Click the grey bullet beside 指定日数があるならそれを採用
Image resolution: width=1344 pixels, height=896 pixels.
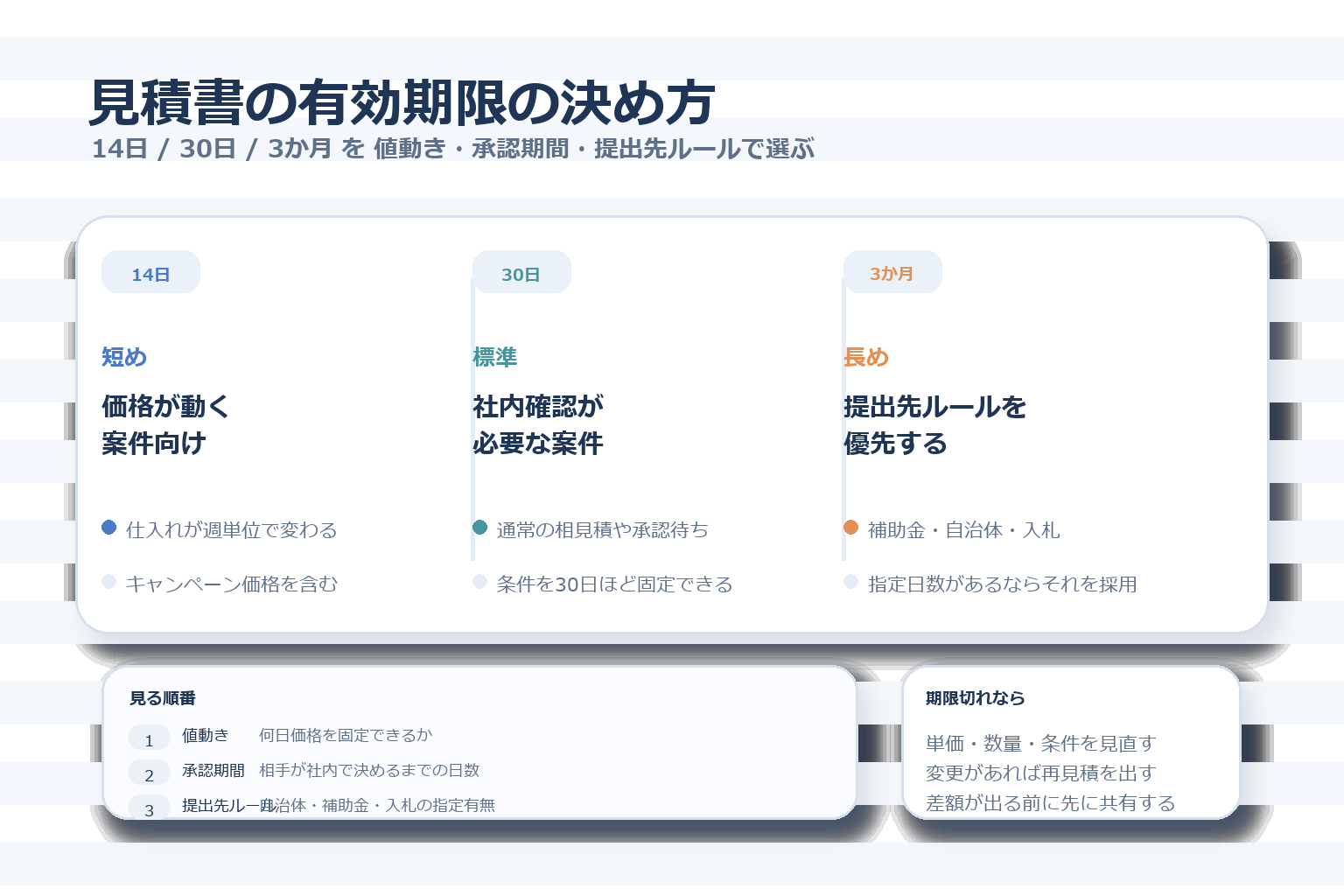click(x=850, y=582)
